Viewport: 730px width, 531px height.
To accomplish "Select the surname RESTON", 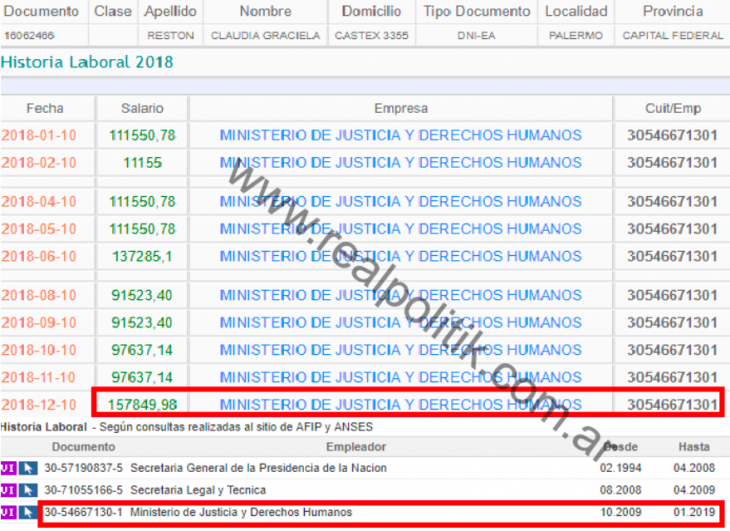I will [x=170, y=36].
